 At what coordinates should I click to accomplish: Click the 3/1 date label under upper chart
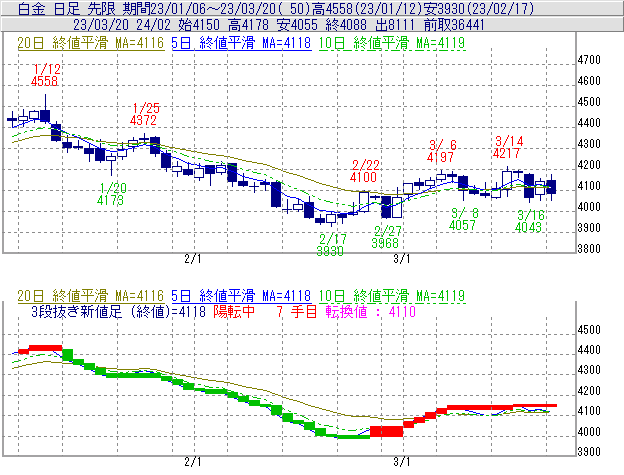(402, 259)
